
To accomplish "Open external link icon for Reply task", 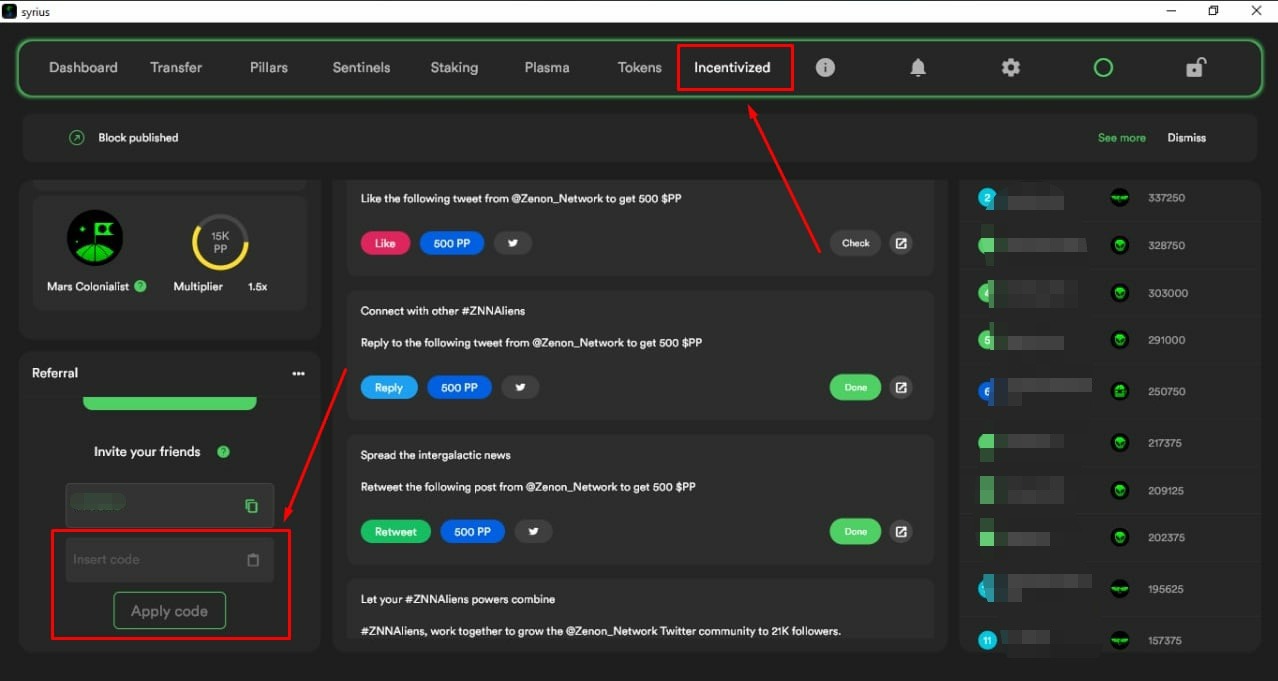I will click(x=901, y=387).
